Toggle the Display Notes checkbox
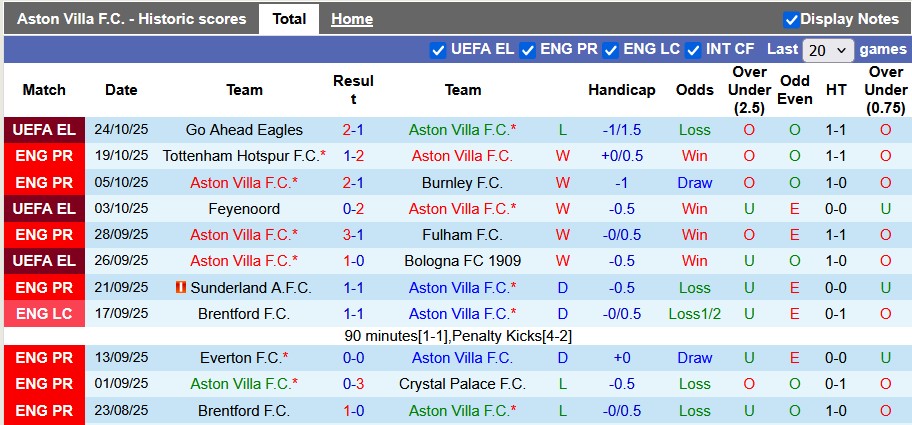The image size is (912, 425). point(791,19)
